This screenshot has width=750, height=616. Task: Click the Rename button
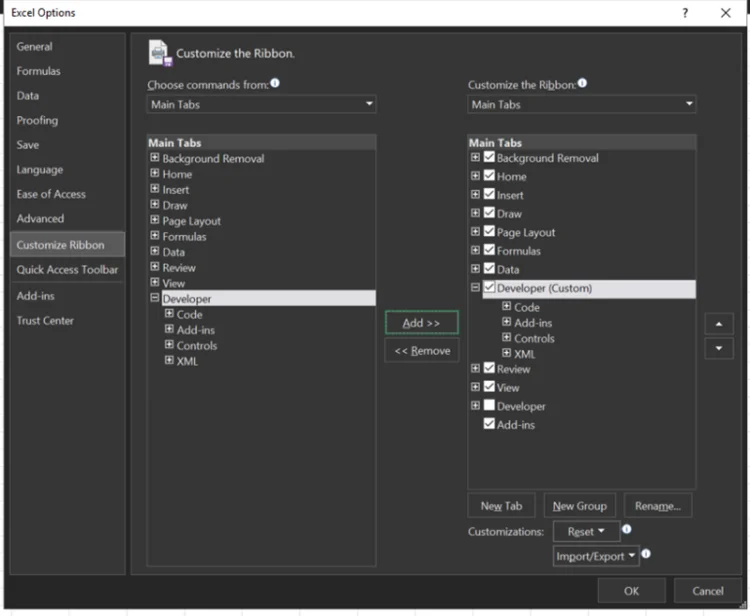tap(658, 506)
